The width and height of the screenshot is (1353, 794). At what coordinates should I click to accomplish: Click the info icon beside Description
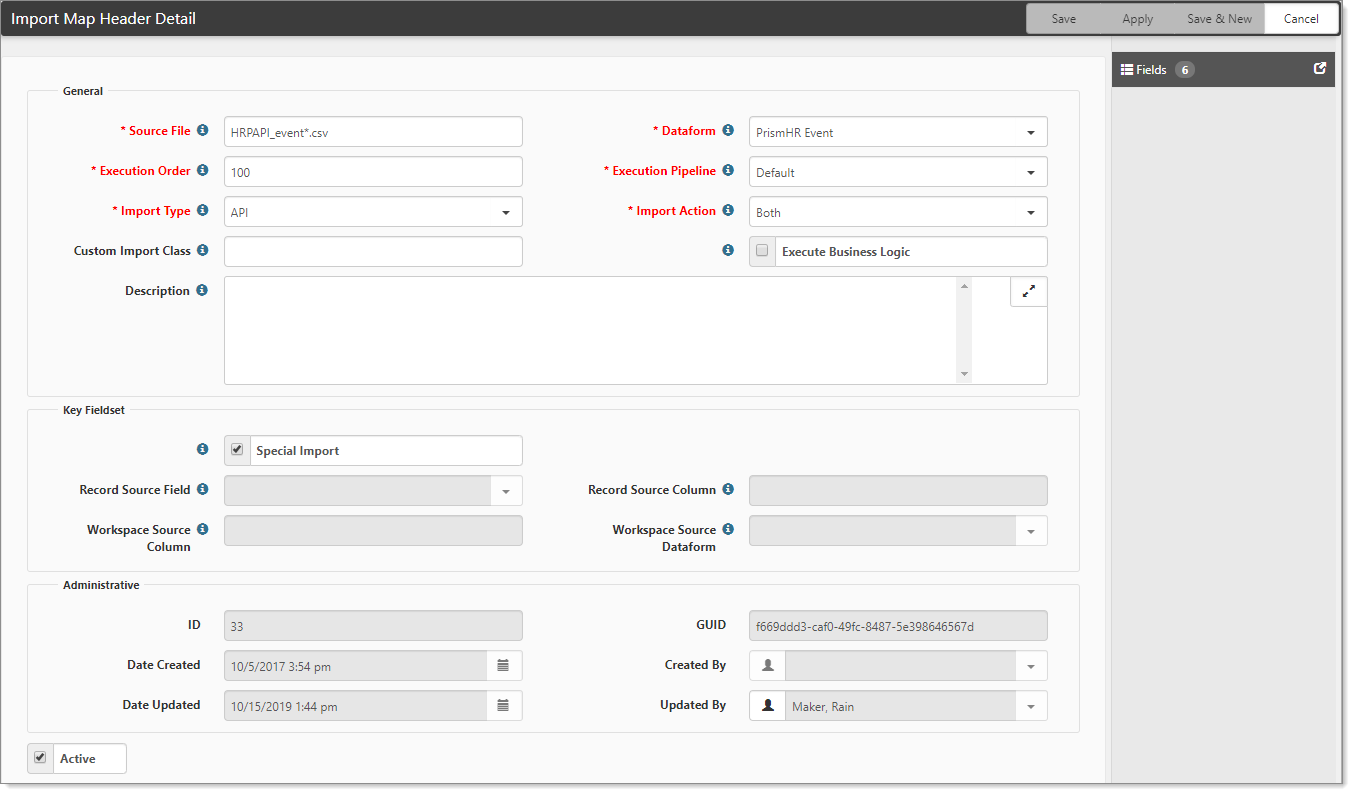(x=202, y=290)
